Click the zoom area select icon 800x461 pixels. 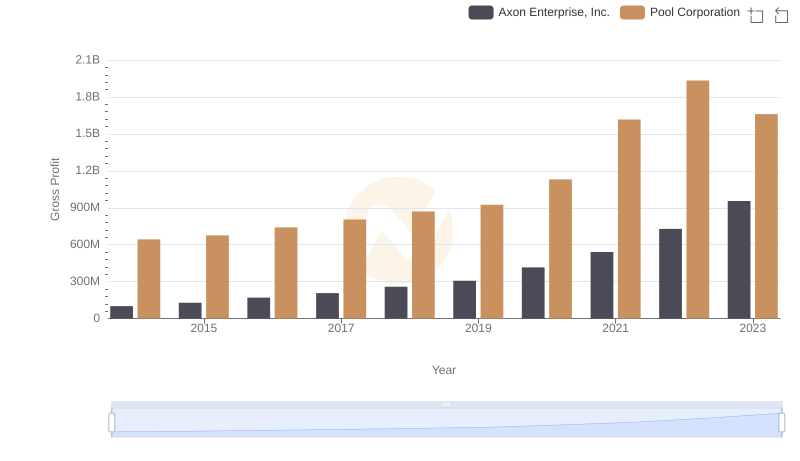756,15
